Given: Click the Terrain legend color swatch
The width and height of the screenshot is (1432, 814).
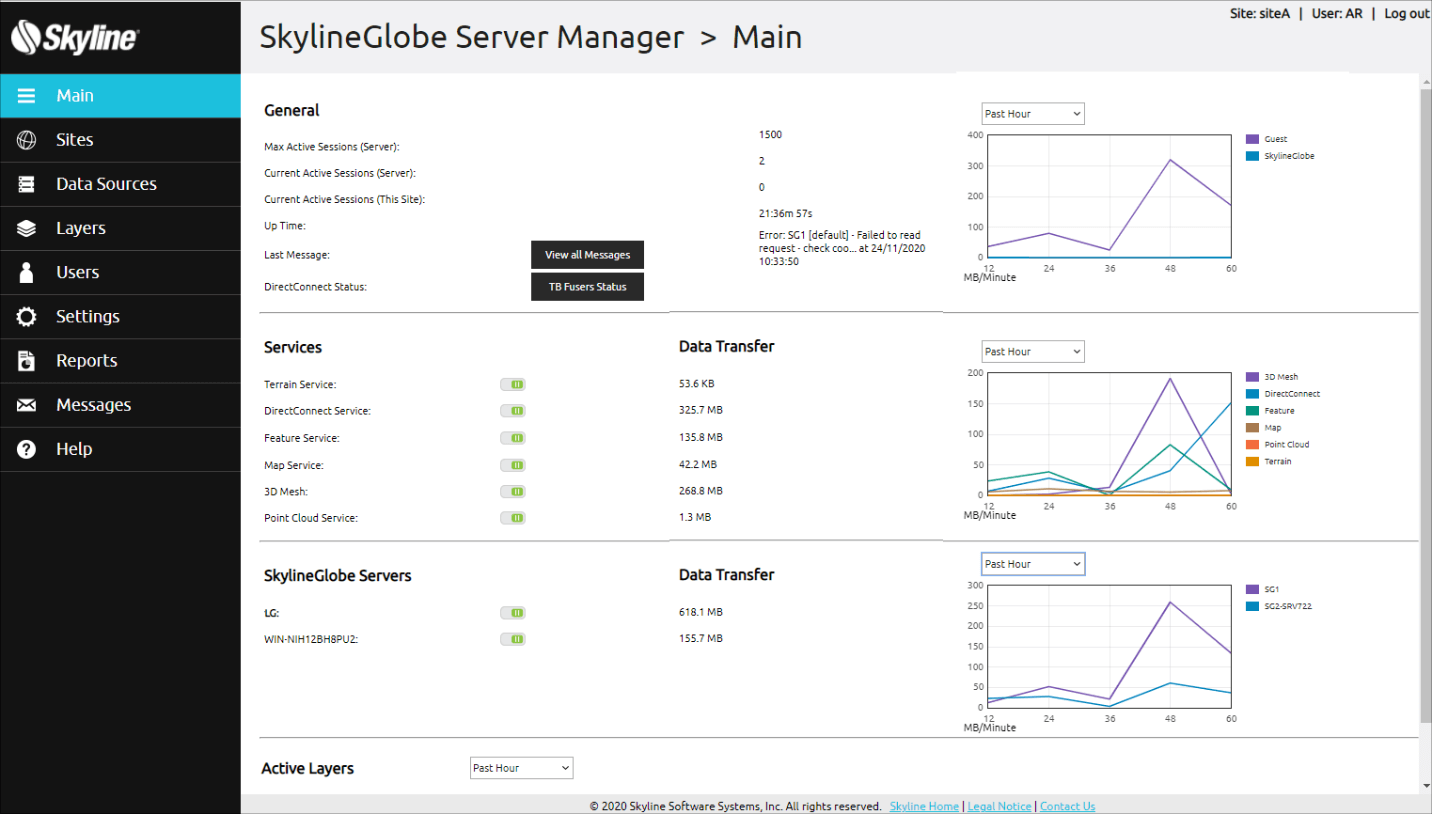Looking at the screenshot, I should pos(1252,462).
